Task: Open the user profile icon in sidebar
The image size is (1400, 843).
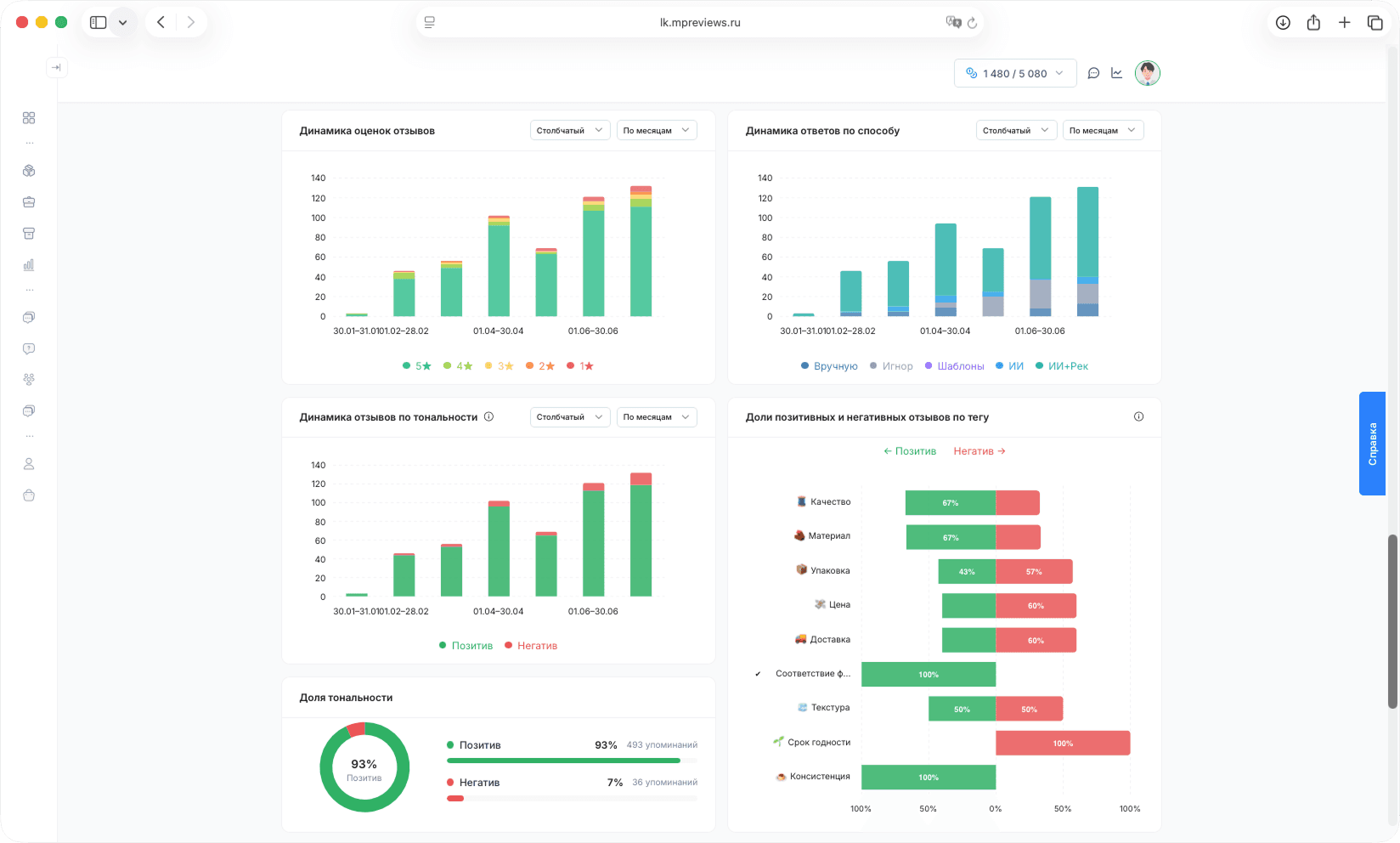Action: coord(29,464)
